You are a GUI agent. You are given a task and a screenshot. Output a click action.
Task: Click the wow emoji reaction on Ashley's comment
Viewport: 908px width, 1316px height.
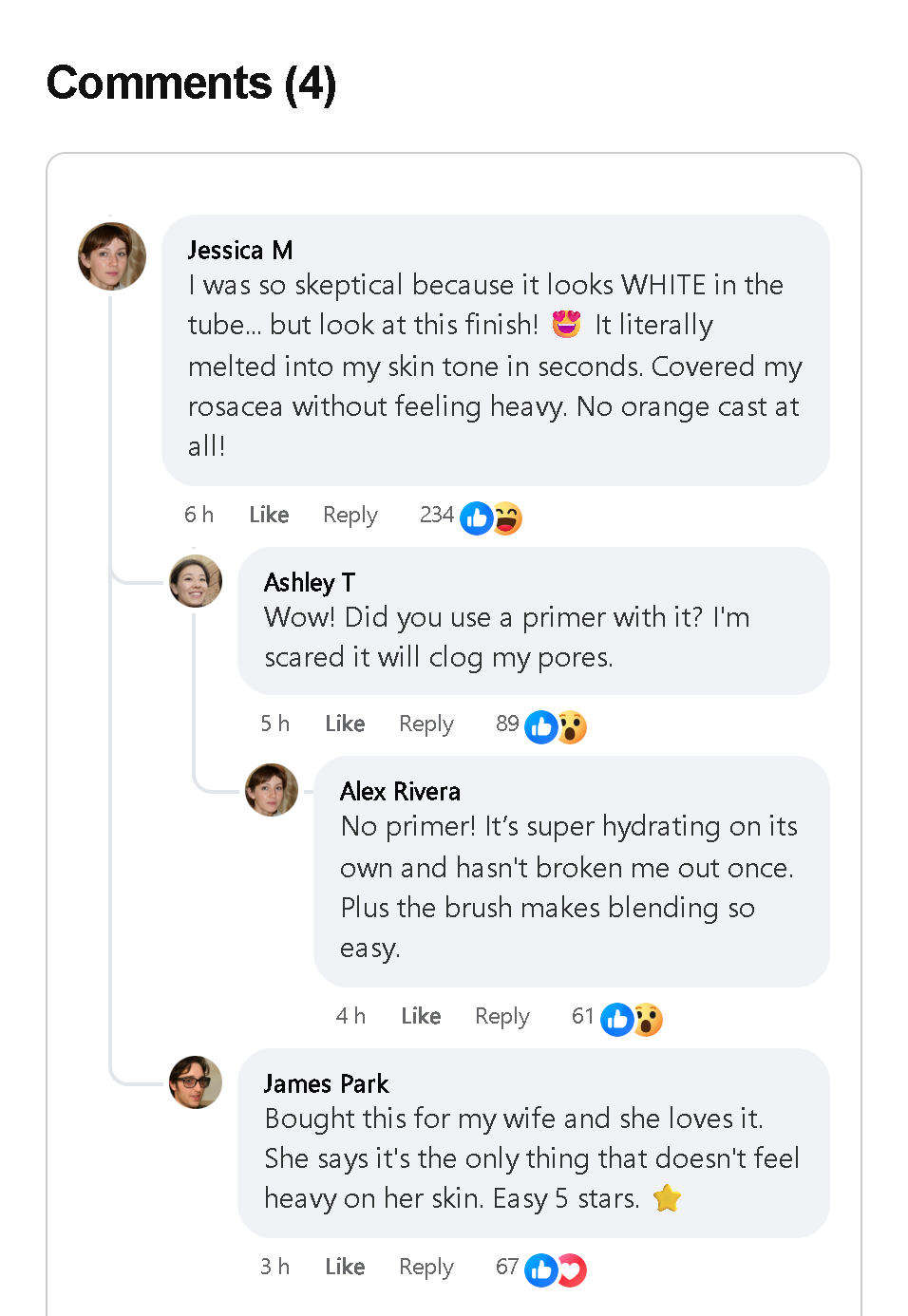coord(573,727)
